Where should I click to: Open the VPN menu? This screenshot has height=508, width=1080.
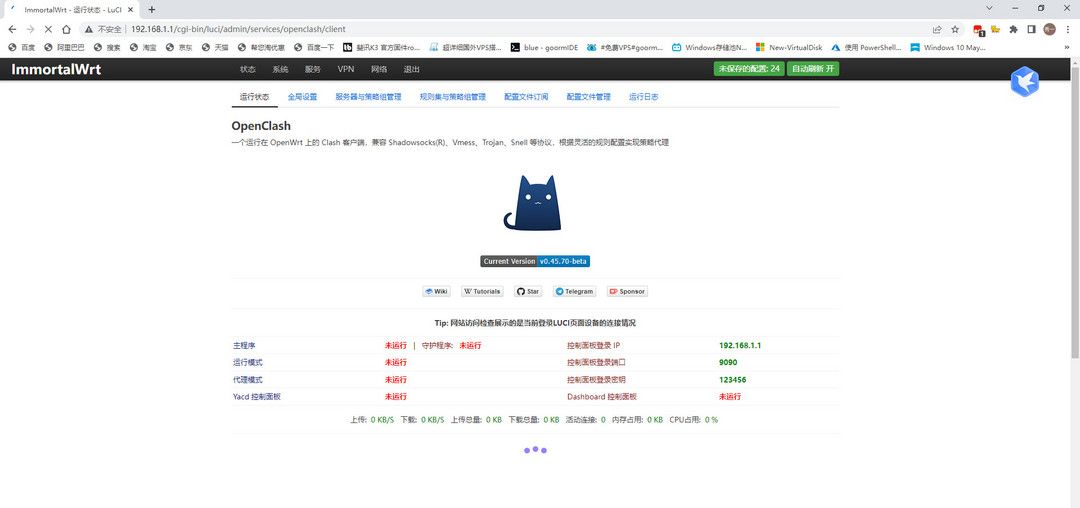(346, 69)
